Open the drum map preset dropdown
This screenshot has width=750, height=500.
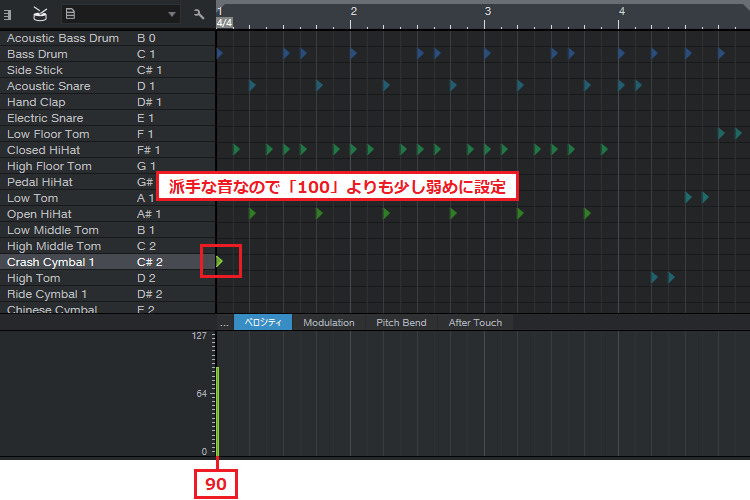(x=120, y=14)
